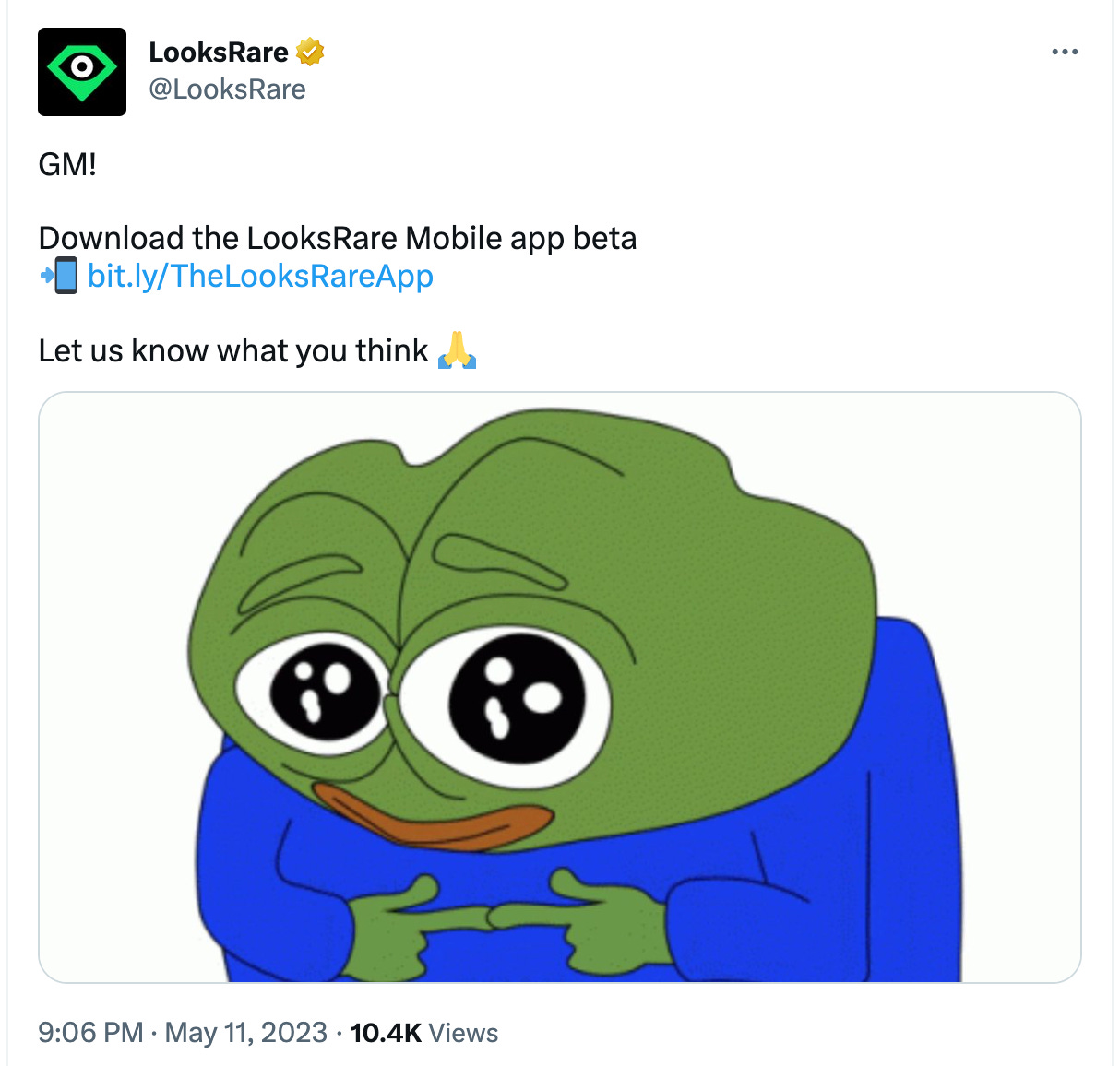Click the frog's orange mouth in the GIF

tap(432, 818)
